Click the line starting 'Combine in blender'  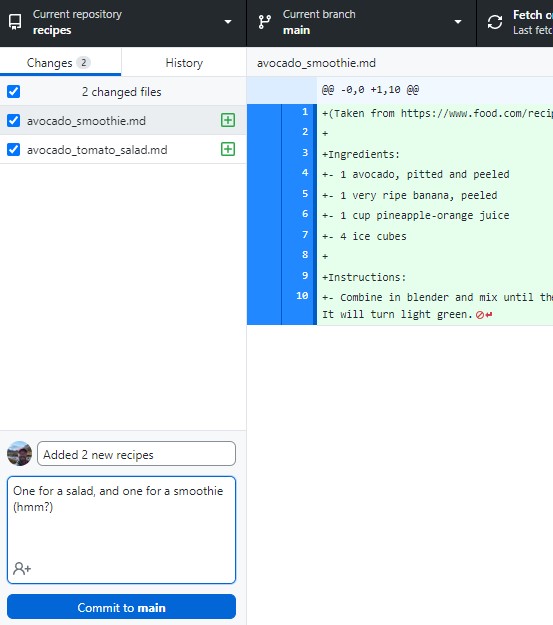pyautogui.click(x=437, y=297)
